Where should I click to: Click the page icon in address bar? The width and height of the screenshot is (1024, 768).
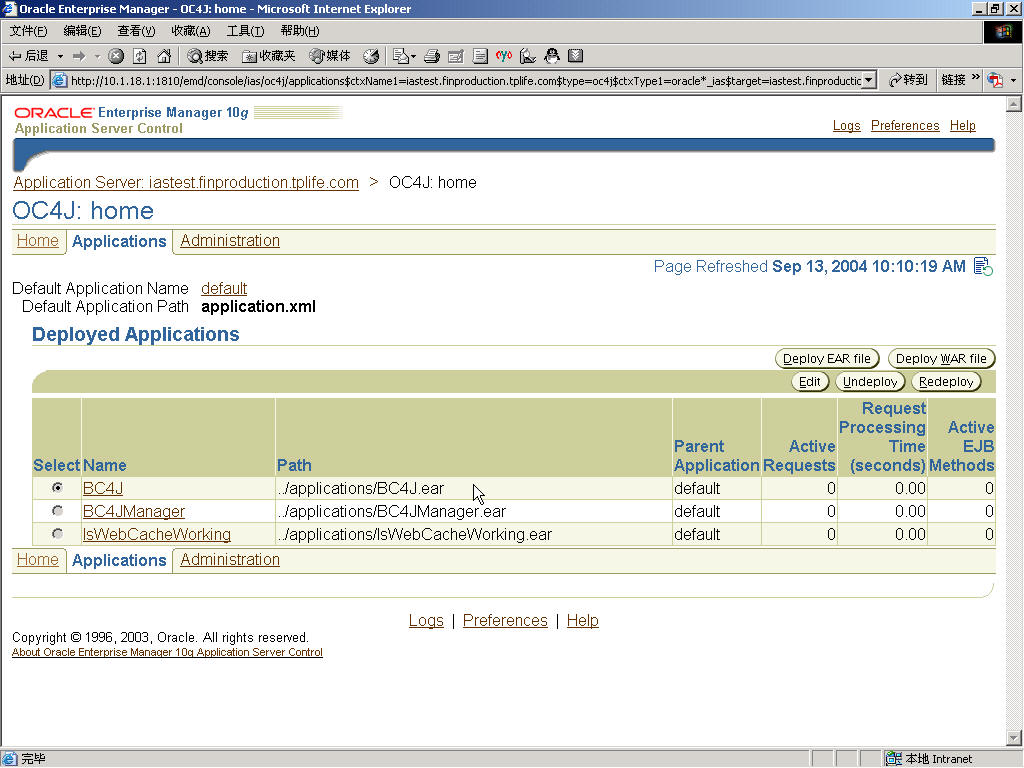(59, 80)
